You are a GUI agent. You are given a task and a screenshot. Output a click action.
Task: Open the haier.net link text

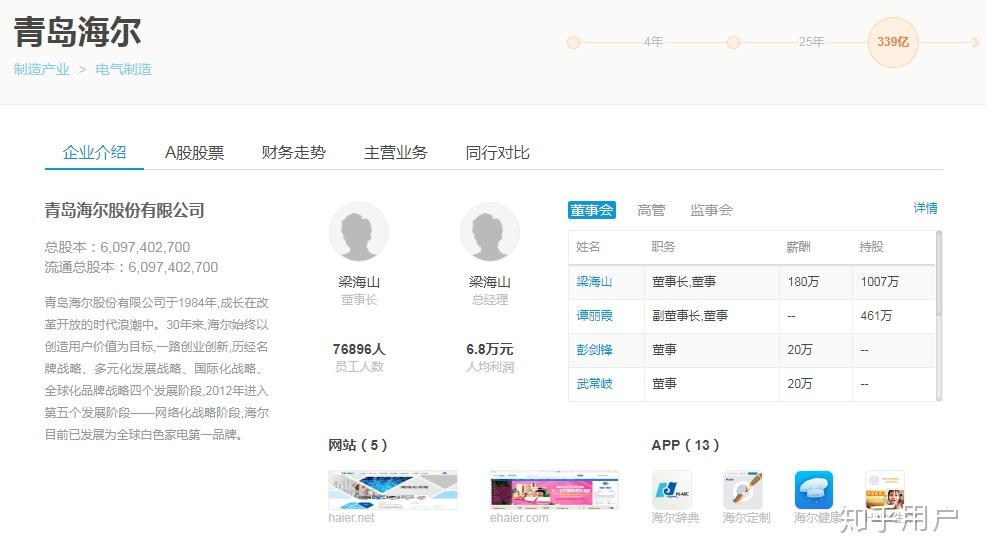[351, 518]
